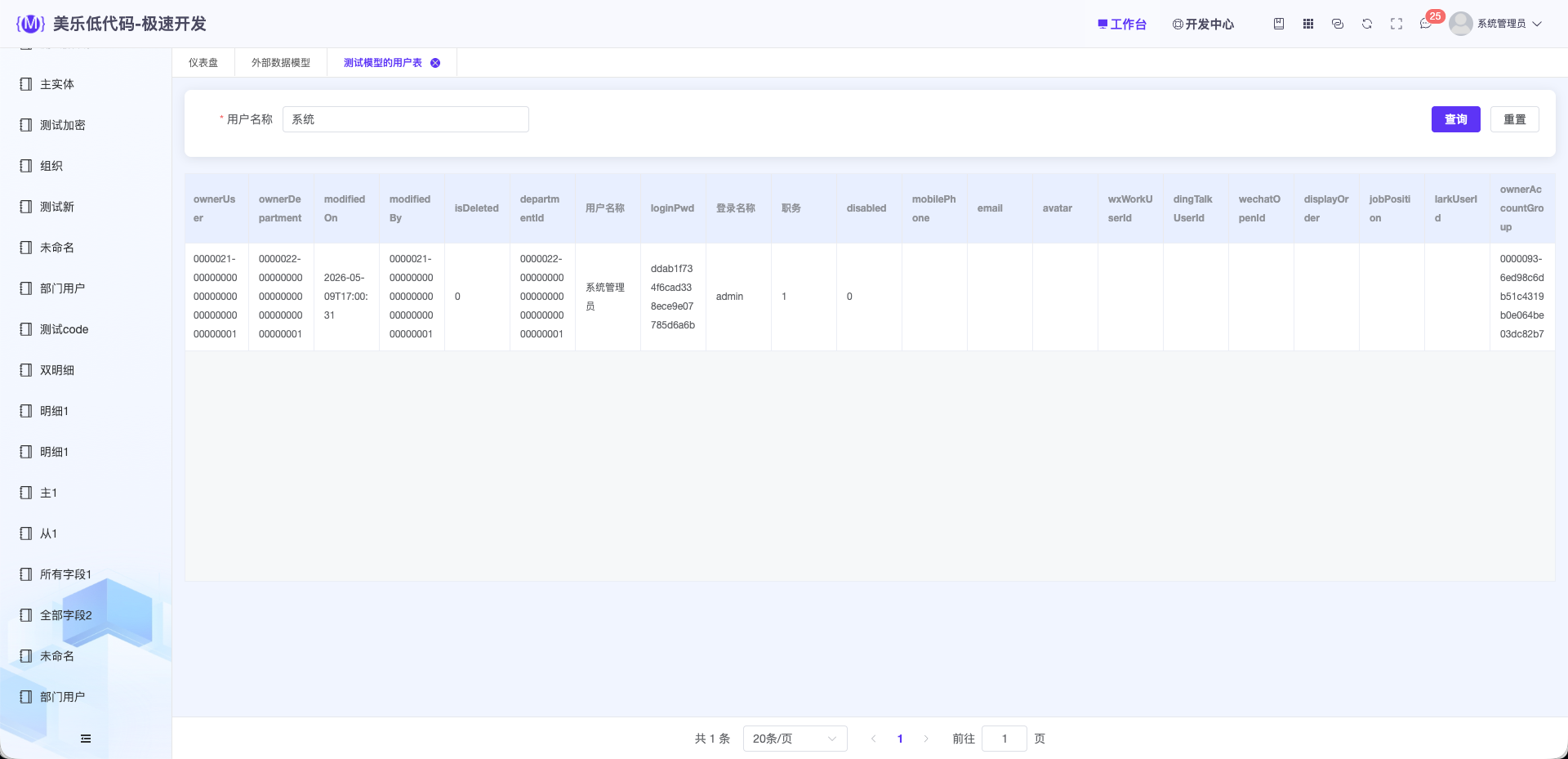The image size is (1568, 759).
Task: Click the link chain icon in header
Action: pos(1338,24)
